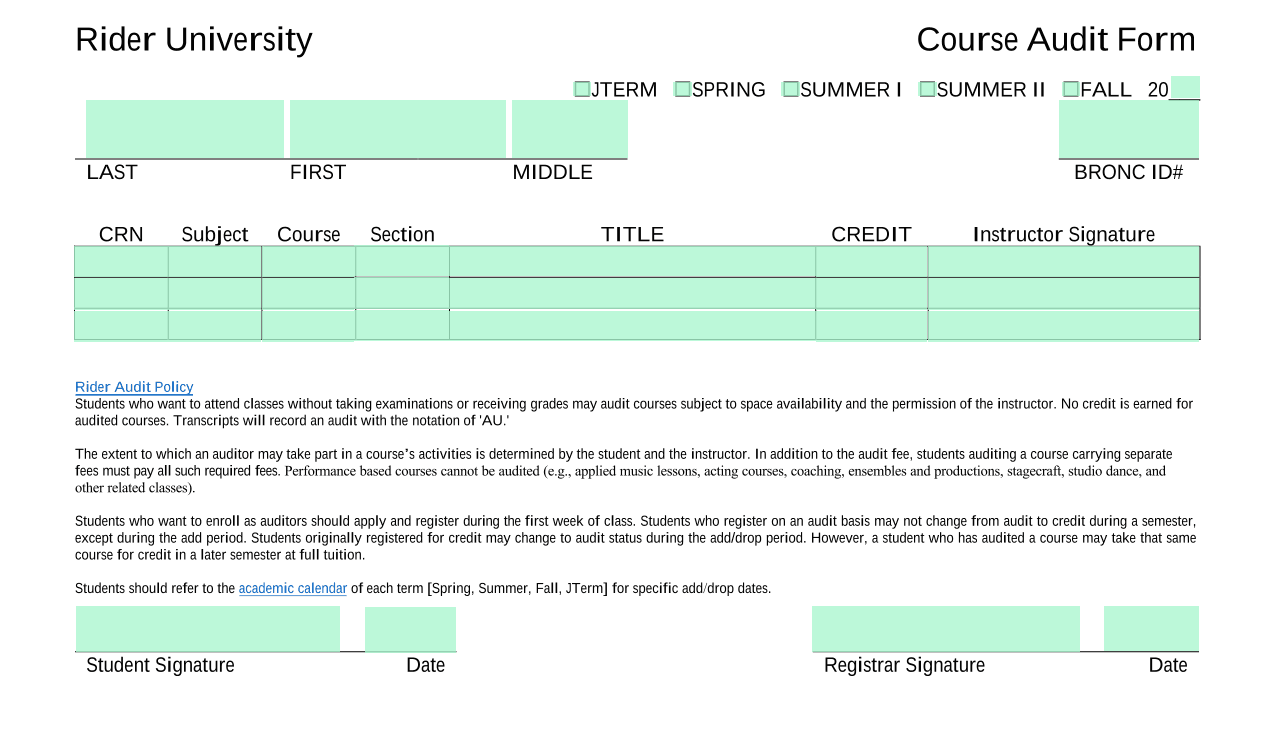
Task: Click the 'TITLE' column header
Action: pyautogui.click(x=633, y=234)
